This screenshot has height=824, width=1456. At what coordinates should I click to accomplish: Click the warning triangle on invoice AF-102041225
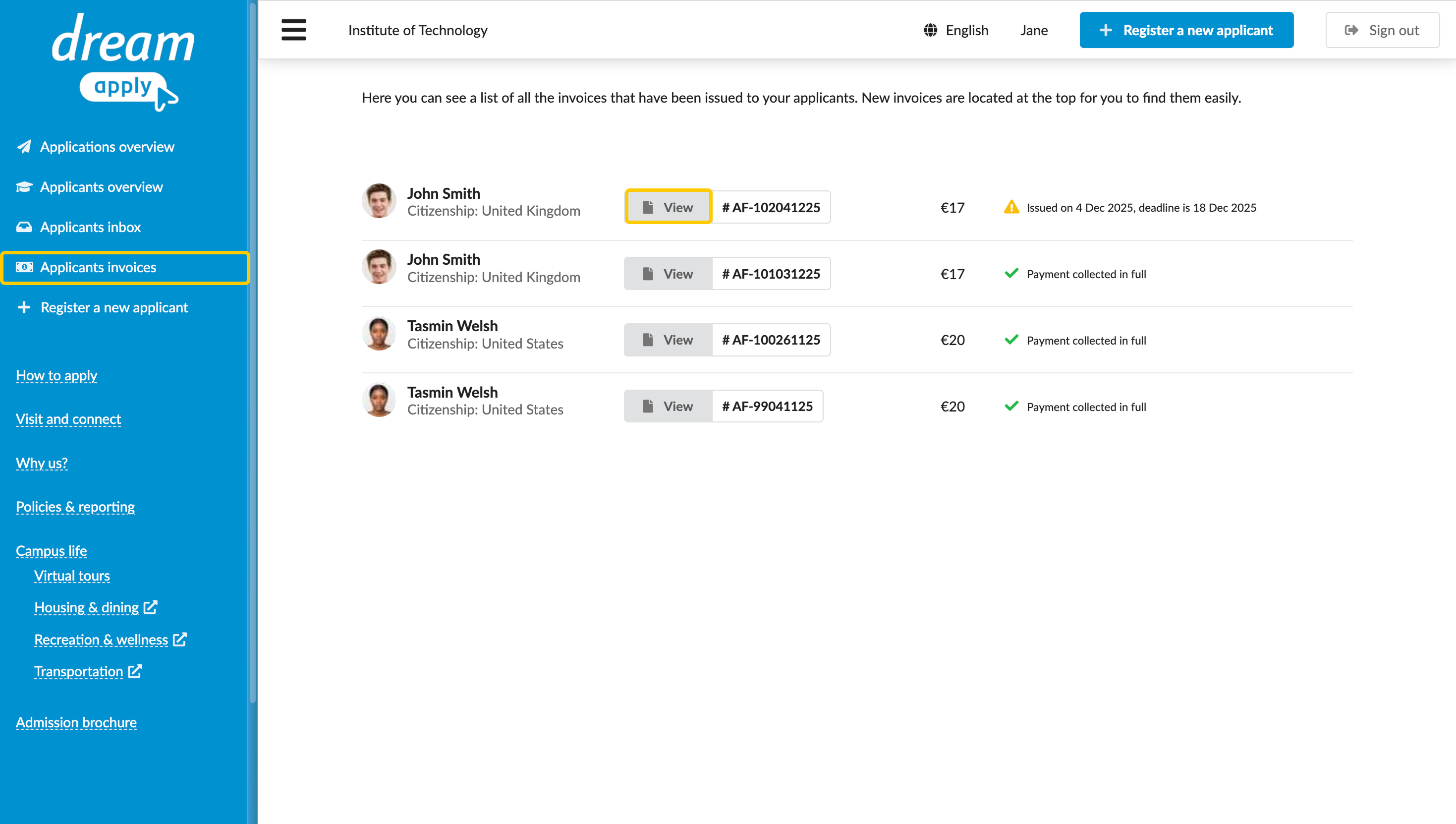point(1011,207)
